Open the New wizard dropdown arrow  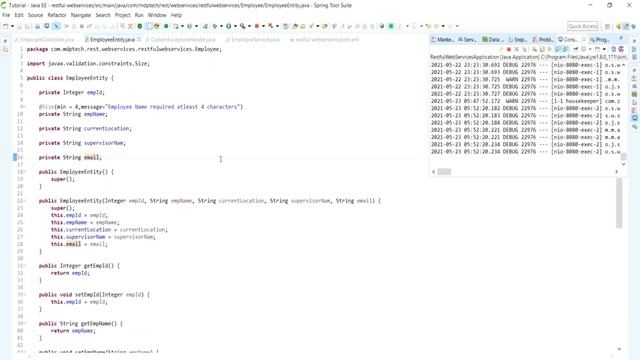pos(12,26)
